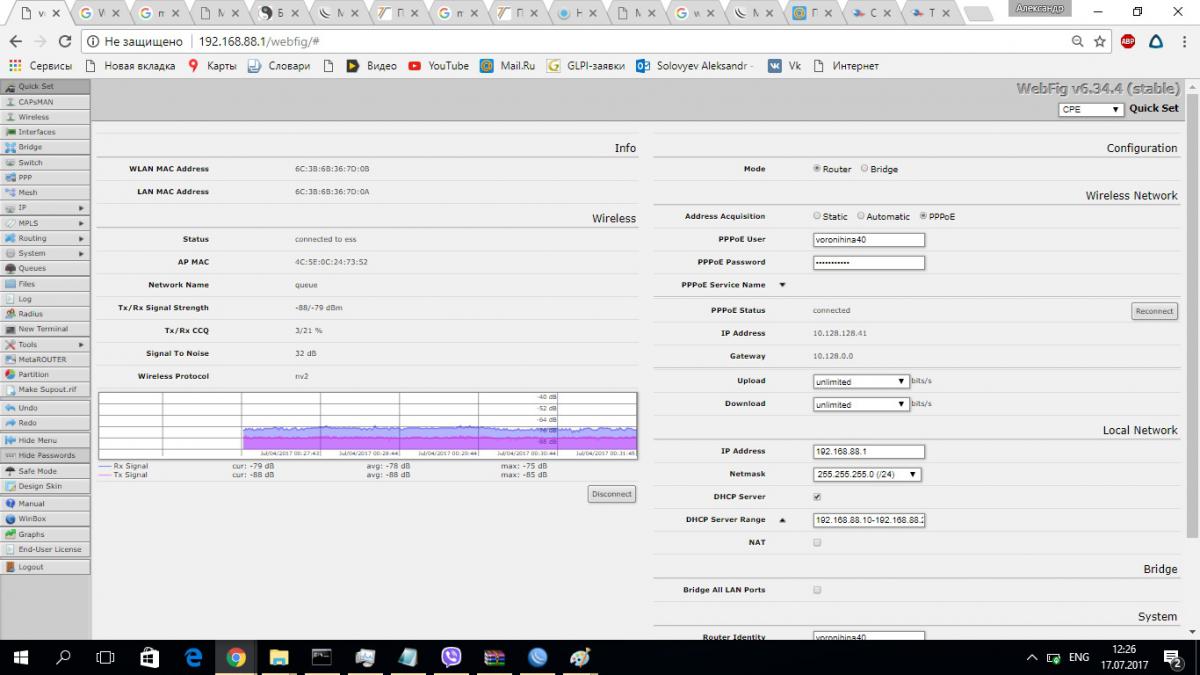Open the Upload speed dropdown

point(860,381)
